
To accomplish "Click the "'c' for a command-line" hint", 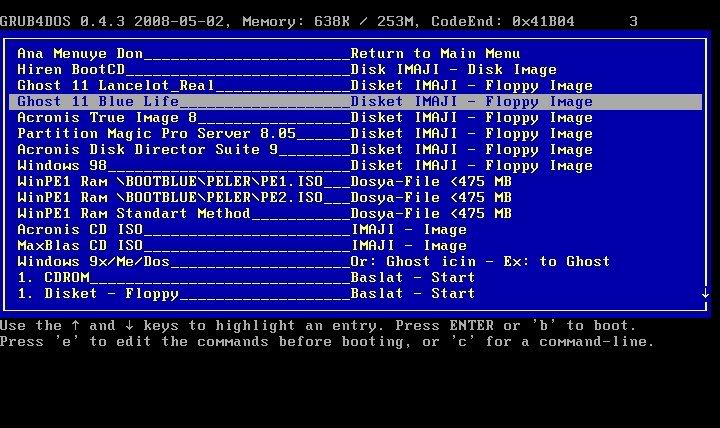I will click(551, 342).
